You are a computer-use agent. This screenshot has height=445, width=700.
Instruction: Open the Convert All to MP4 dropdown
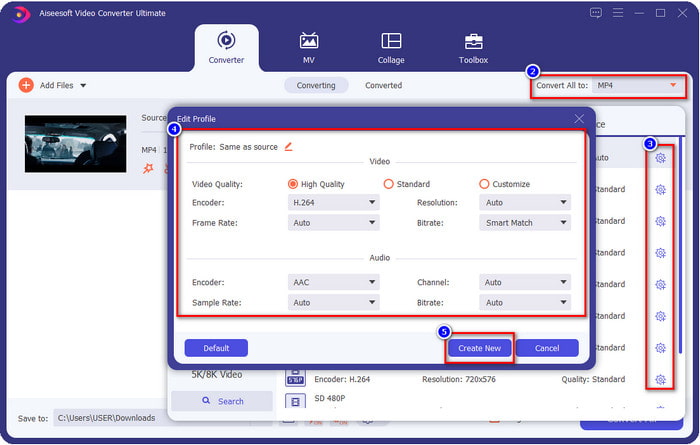(x=638, y=85)
